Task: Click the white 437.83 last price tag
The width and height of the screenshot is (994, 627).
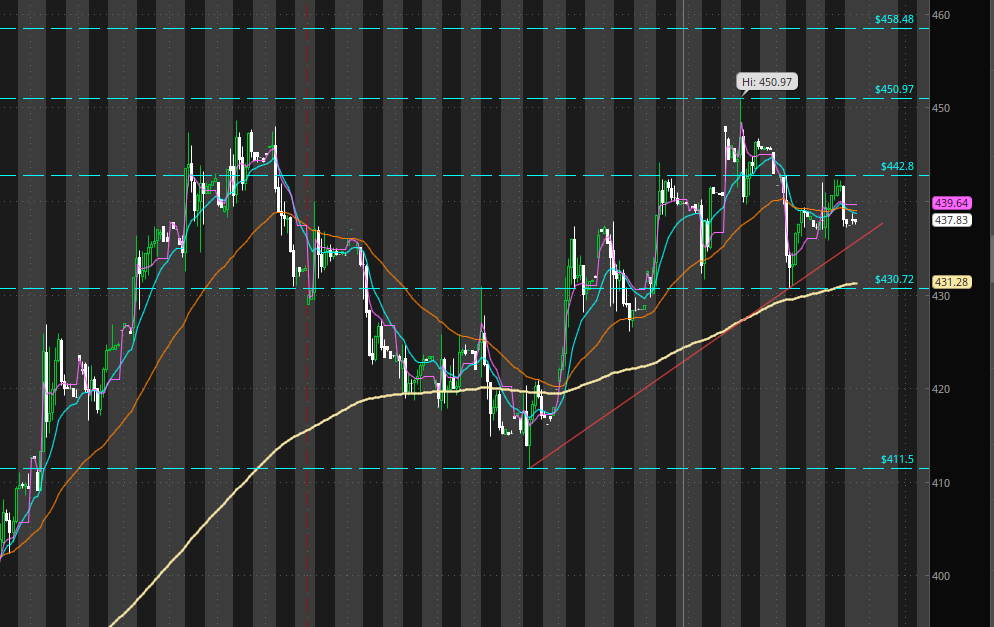Action: pos(952,220)
